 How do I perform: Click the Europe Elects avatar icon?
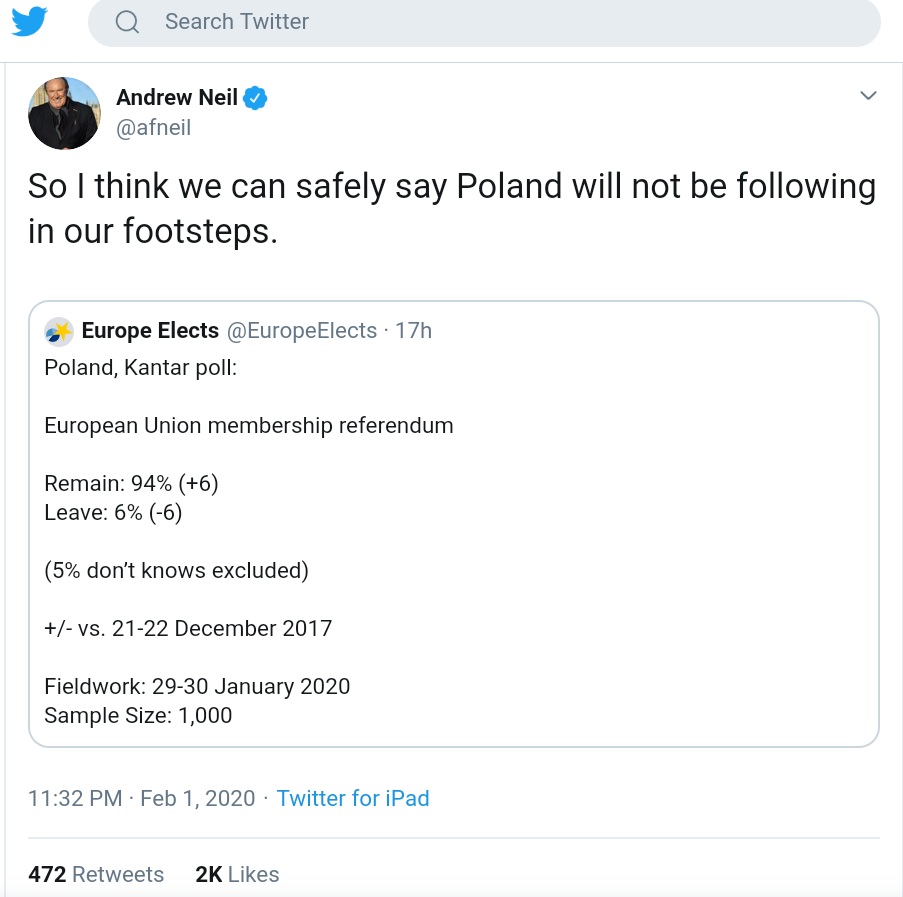(59, 332)
